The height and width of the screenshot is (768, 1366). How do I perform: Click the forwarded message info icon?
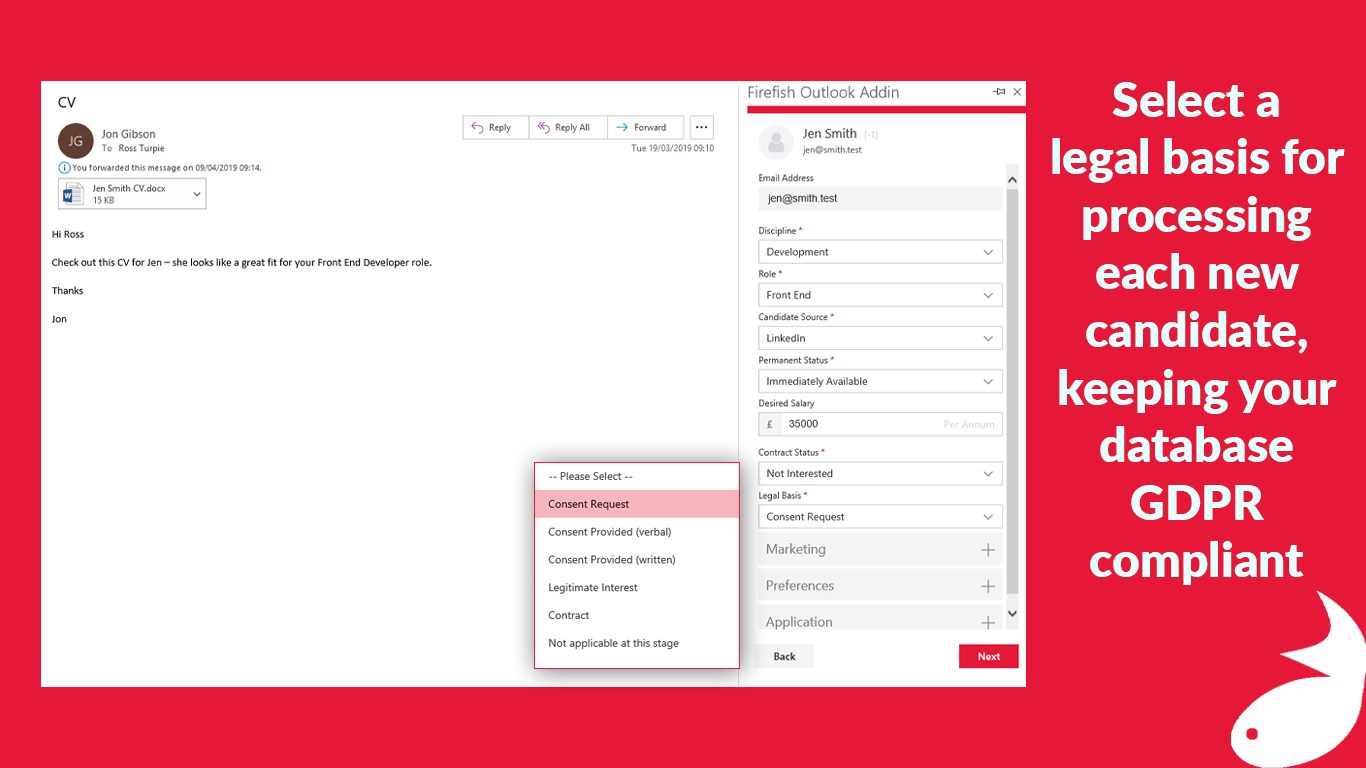pyautogui.click(x=64, y=168)
